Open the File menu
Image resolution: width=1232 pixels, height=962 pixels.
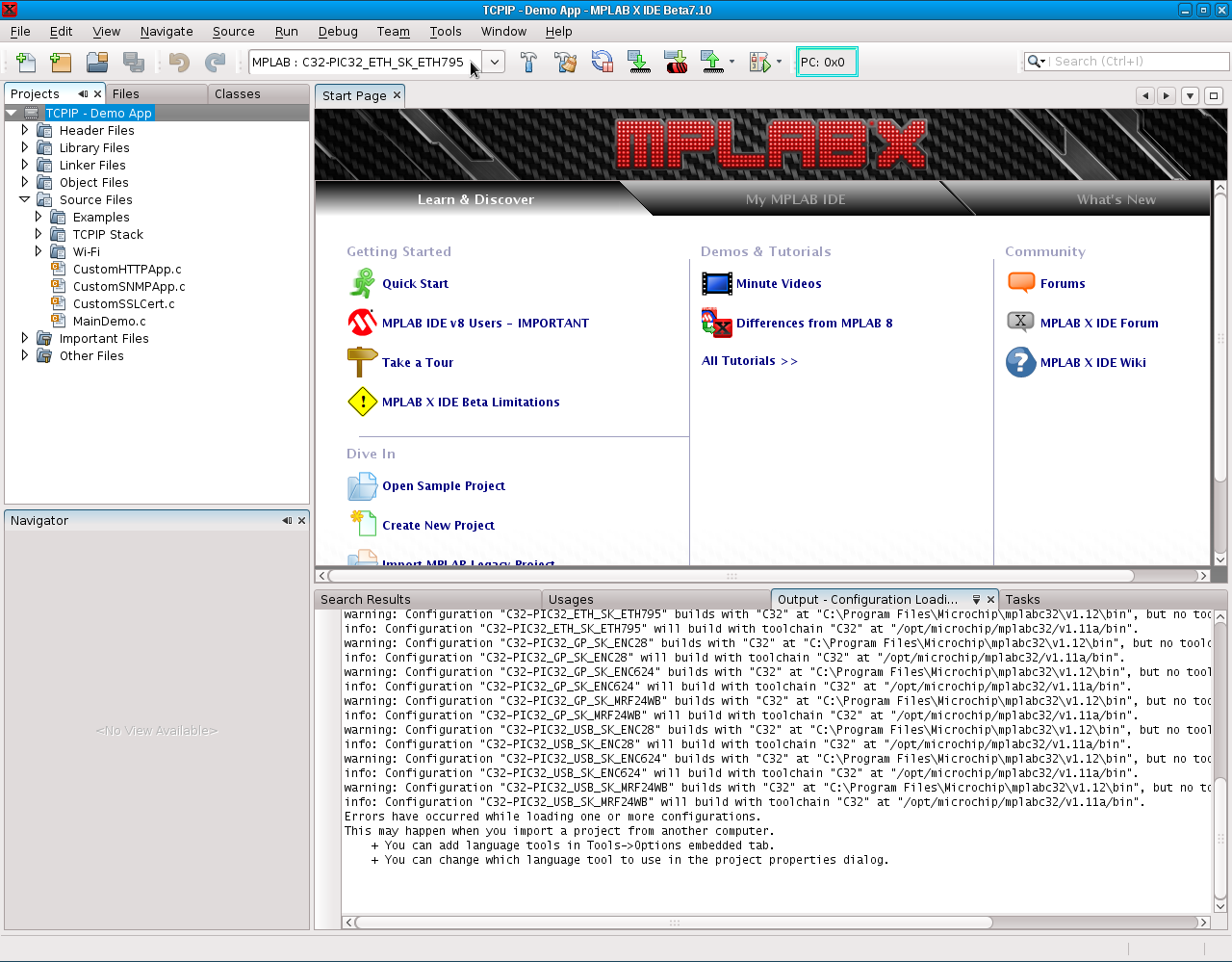[x=20, y=32]
